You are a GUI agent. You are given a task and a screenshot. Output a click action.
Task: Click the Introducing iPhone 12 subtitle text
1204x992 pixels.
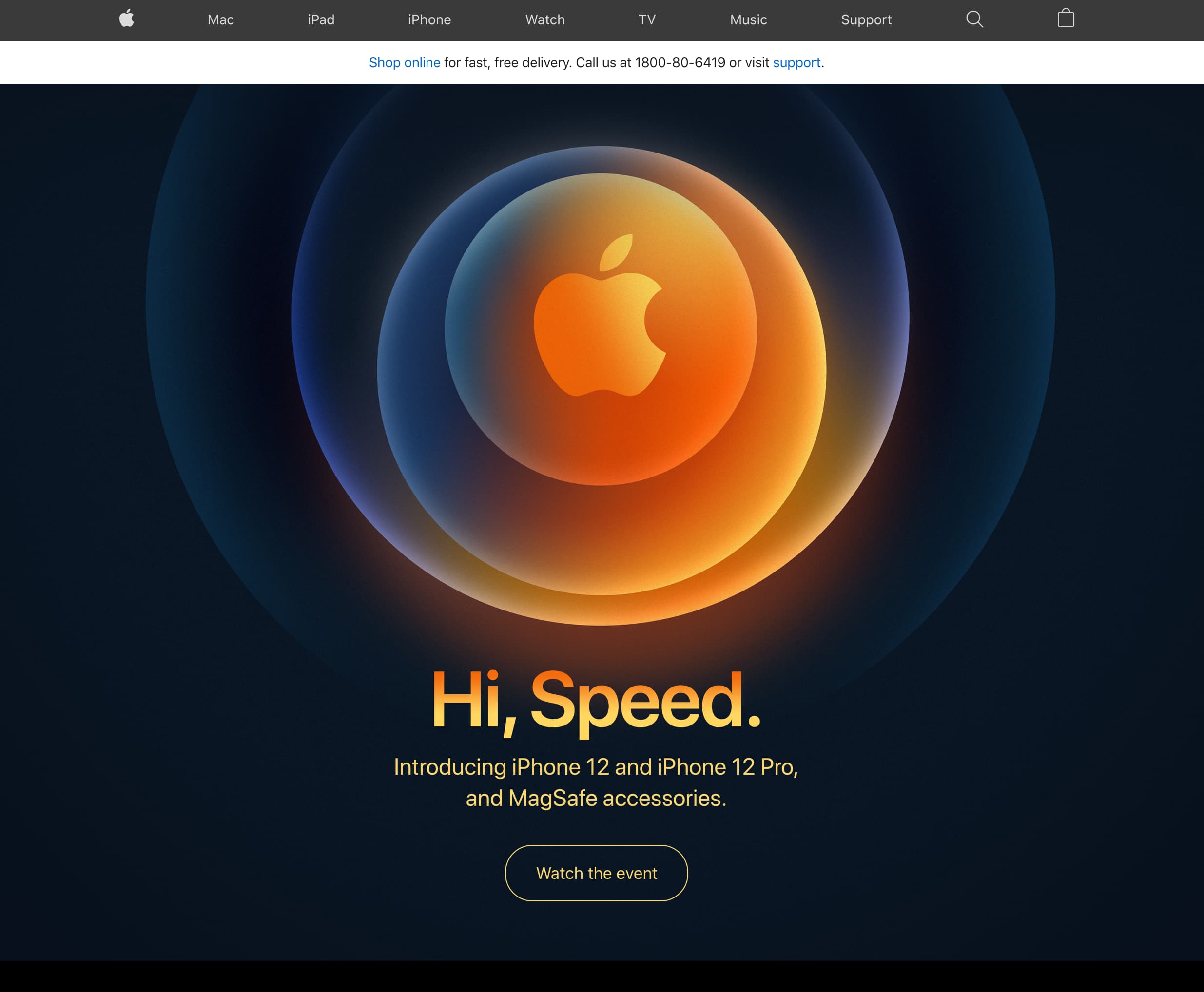pyautogui.click(x=596, y=782)
